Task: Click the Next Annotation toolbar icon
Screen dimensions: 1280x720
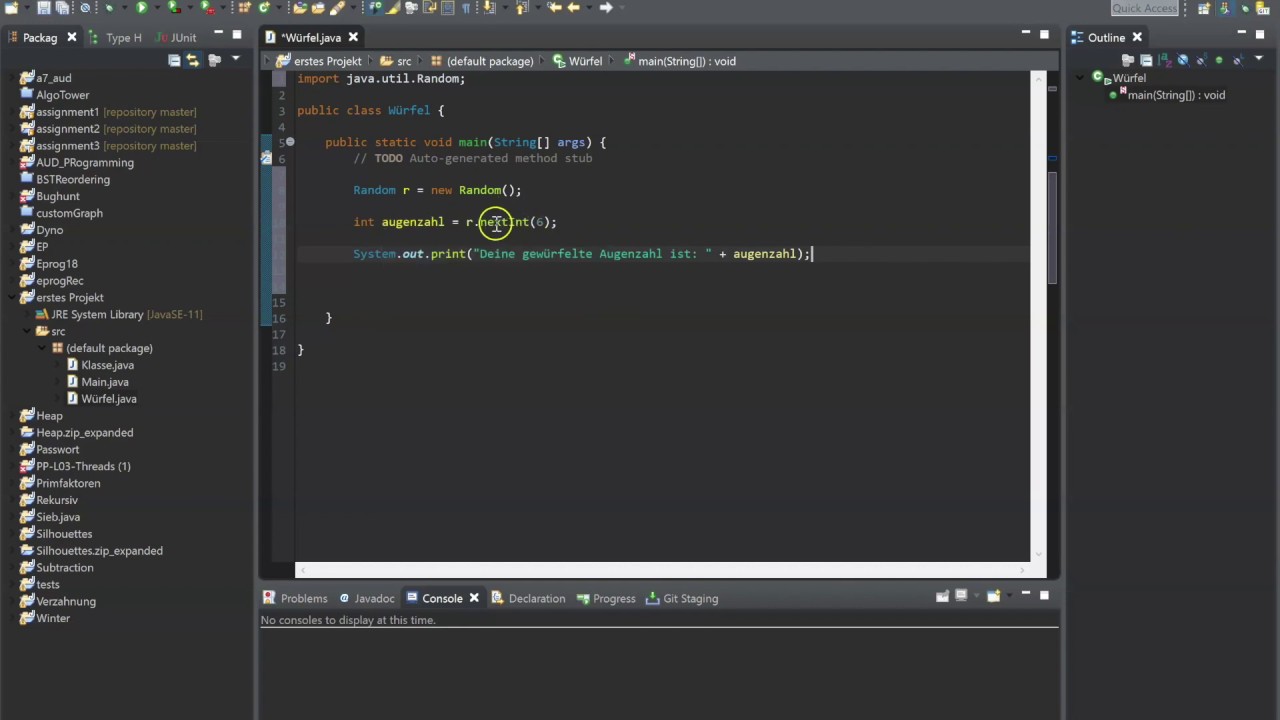Action: (x=491, y=8)
